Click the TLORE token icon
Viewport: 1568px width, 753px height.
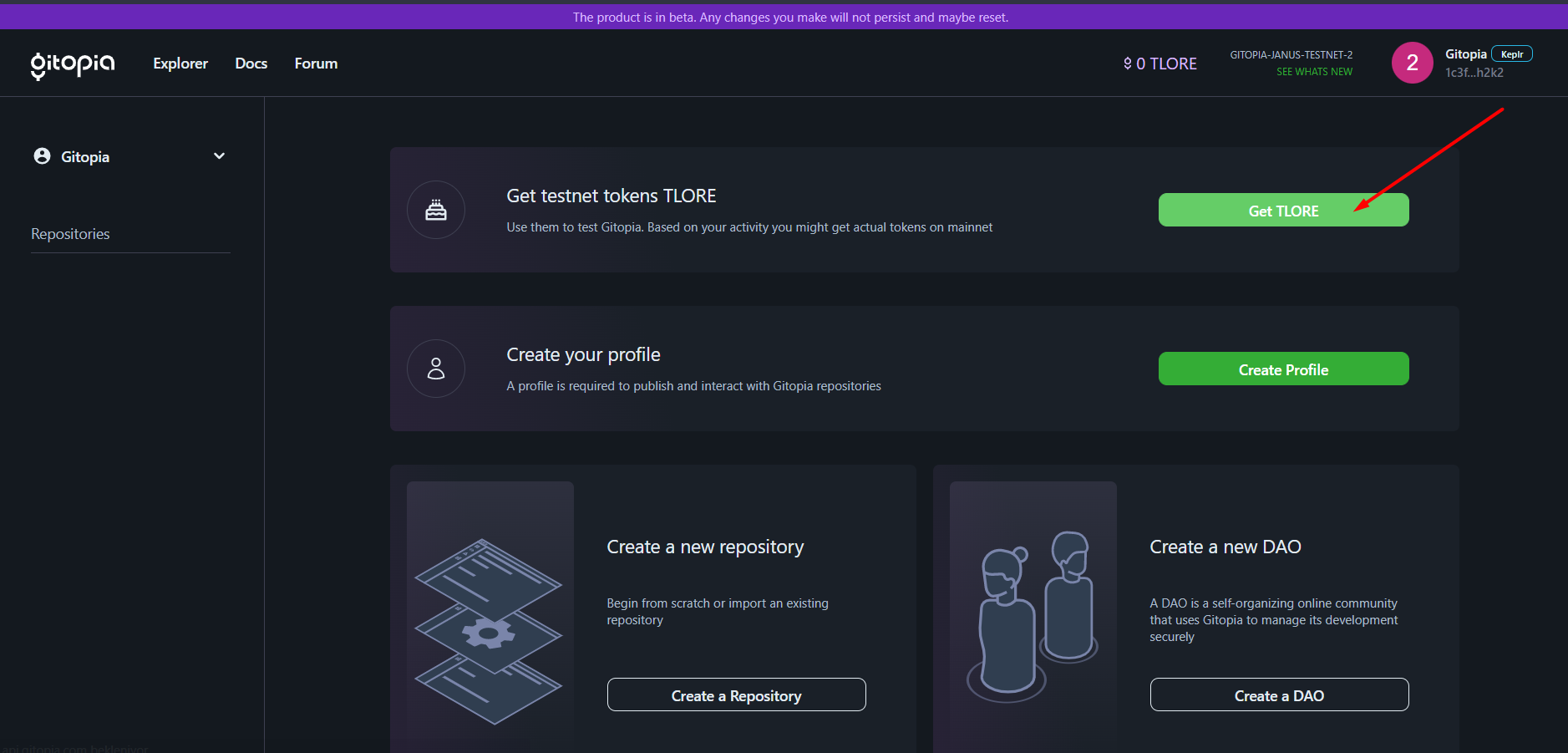point(1128,64)
